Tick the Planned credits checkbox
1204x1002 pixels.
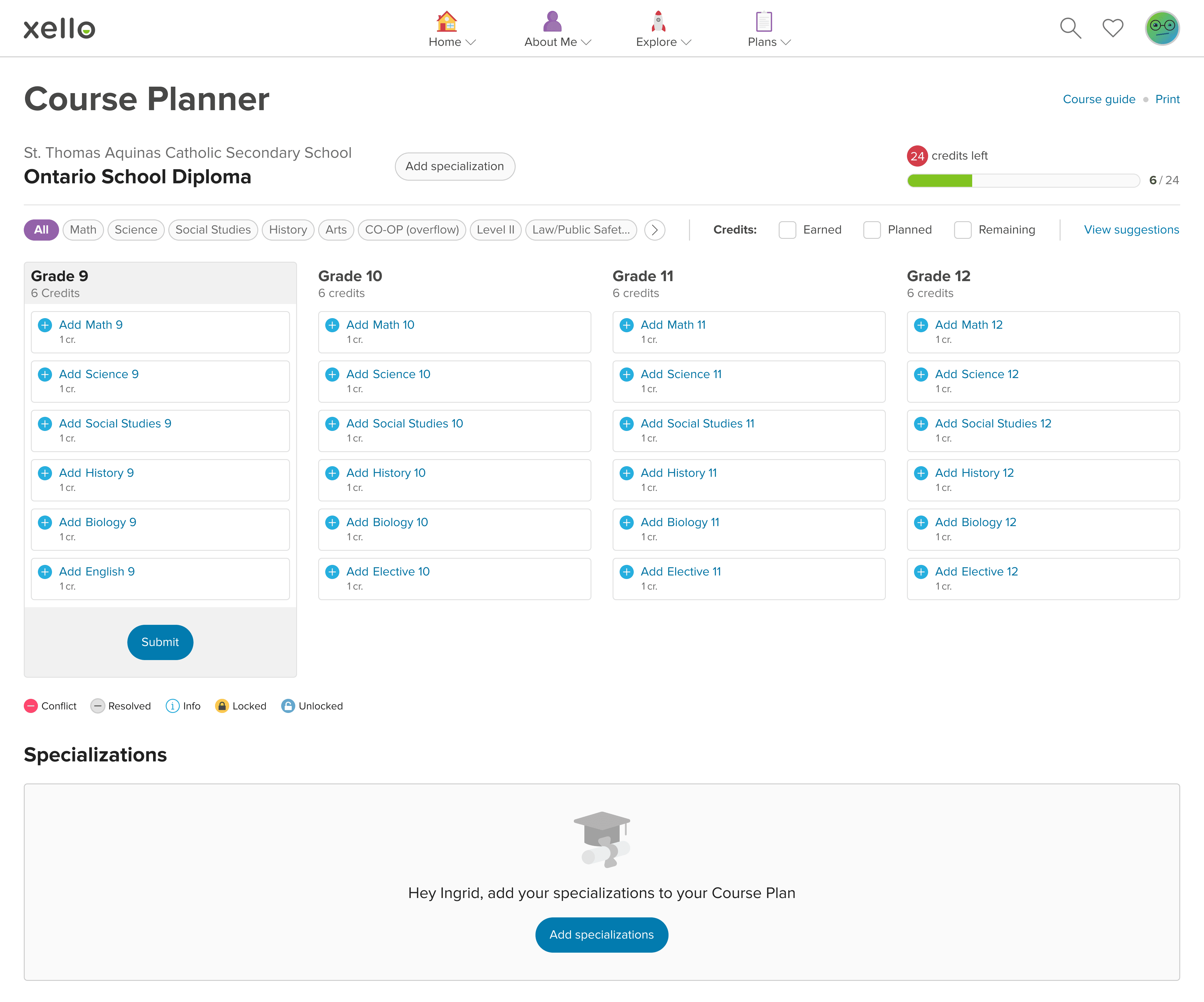click(872, 230)
